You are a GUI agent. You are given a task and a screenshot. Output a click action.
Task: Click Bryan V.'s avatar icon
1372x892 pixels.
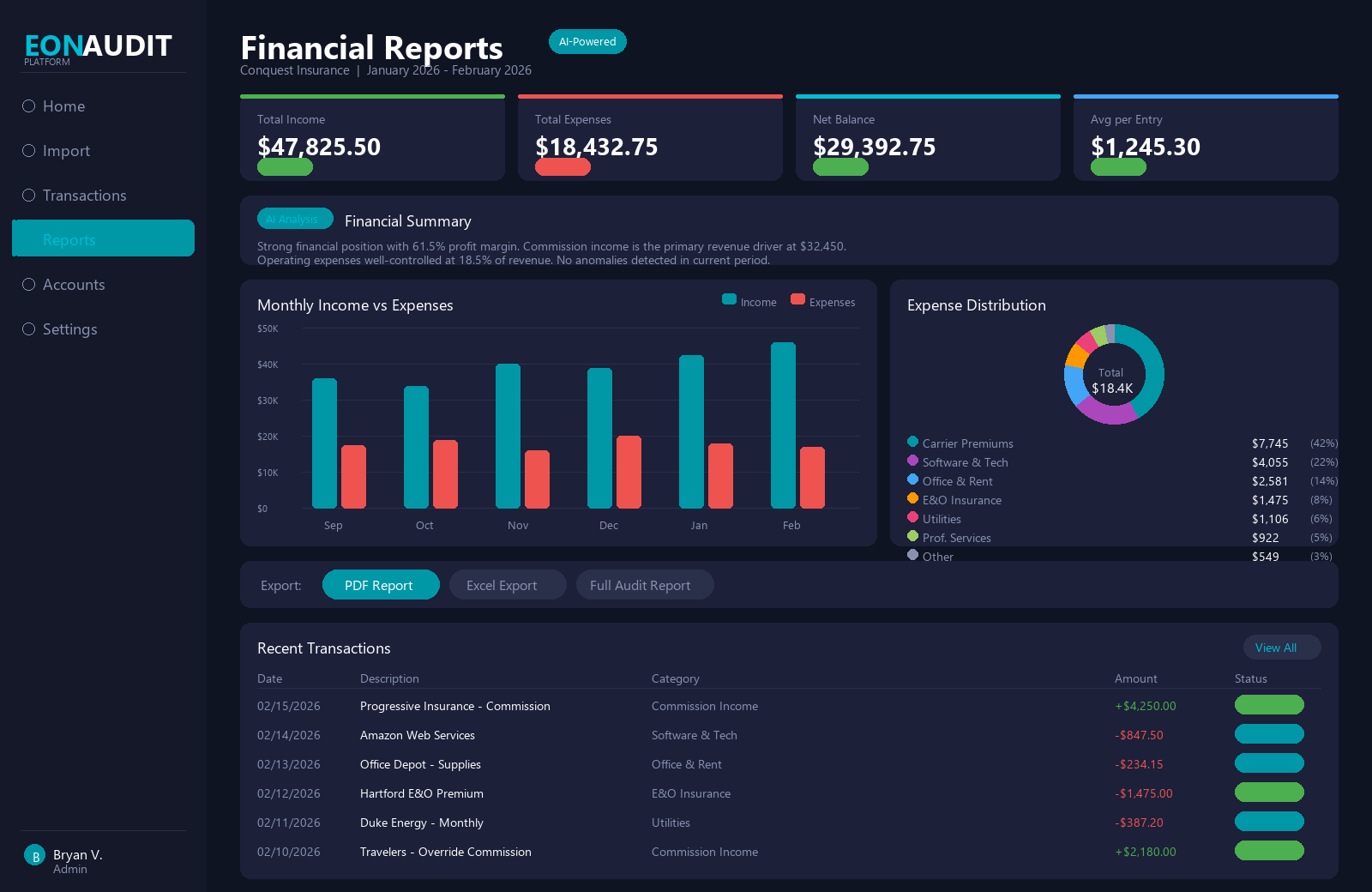[34, 855]
